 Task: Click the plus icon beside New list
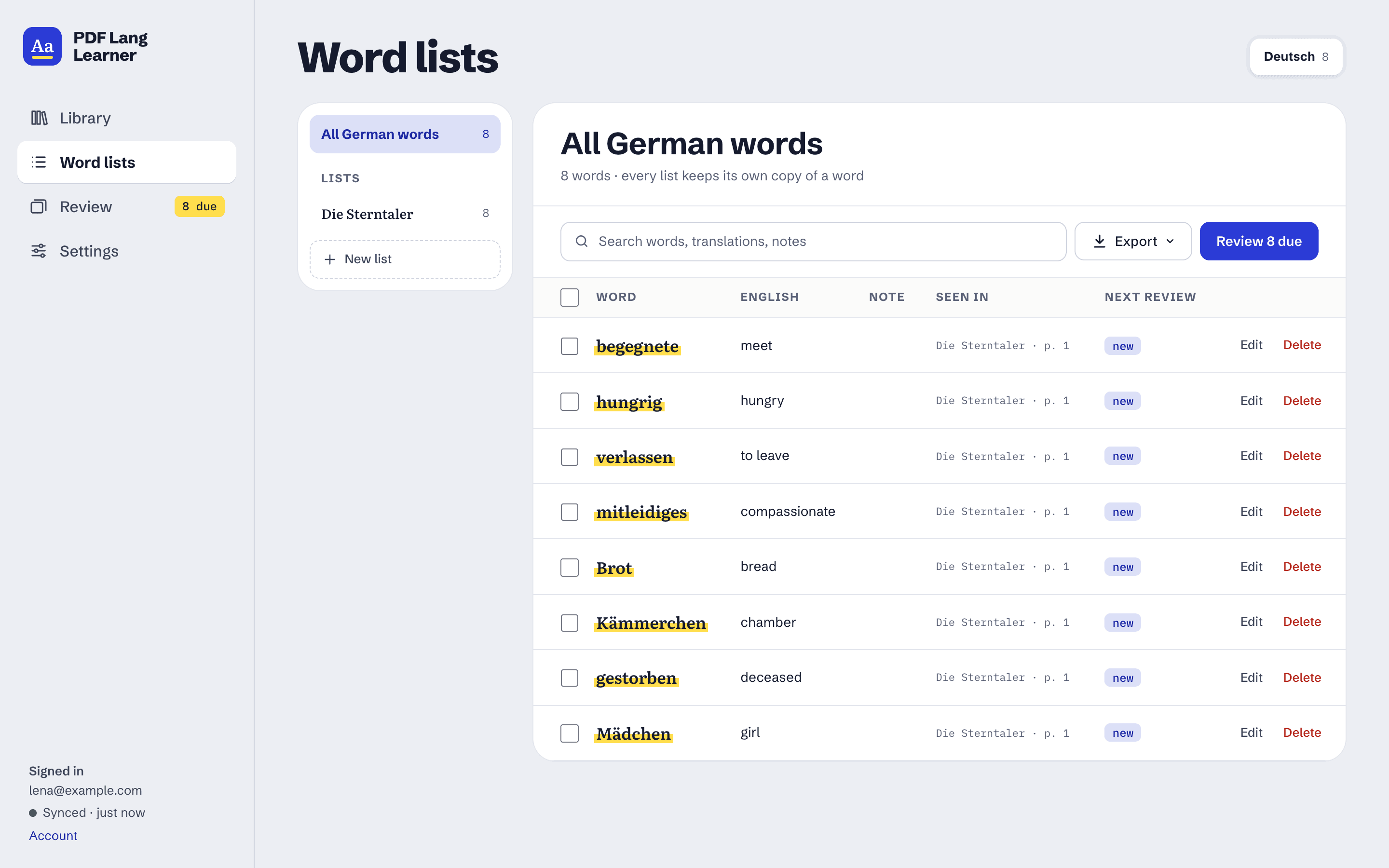coord(329,259)
